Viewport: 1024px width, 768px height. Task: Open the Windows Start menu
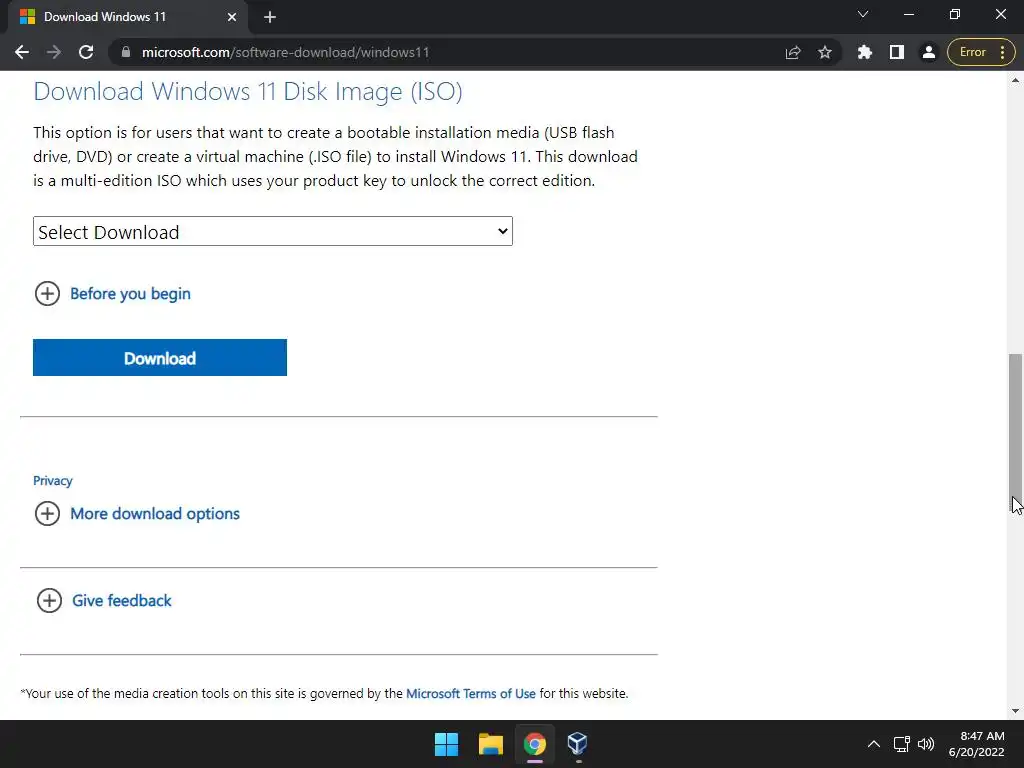click(x=447, y=744)
